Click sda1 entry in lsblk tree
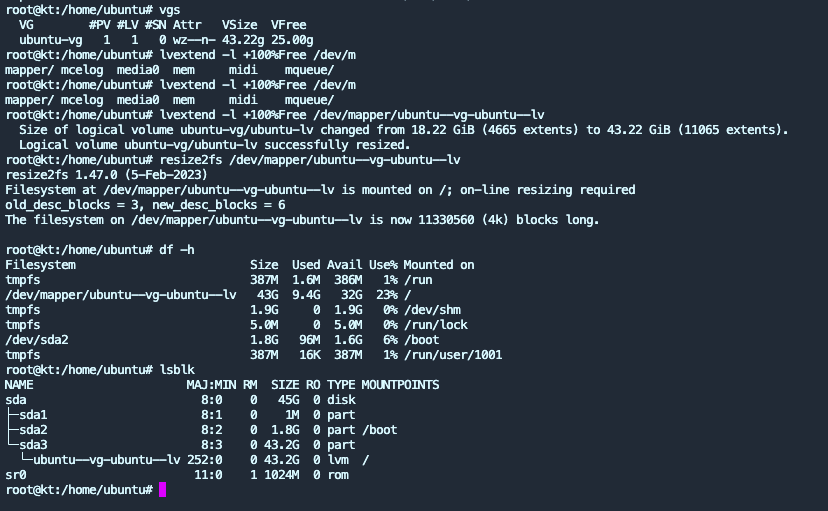 (x=33, y=415)
